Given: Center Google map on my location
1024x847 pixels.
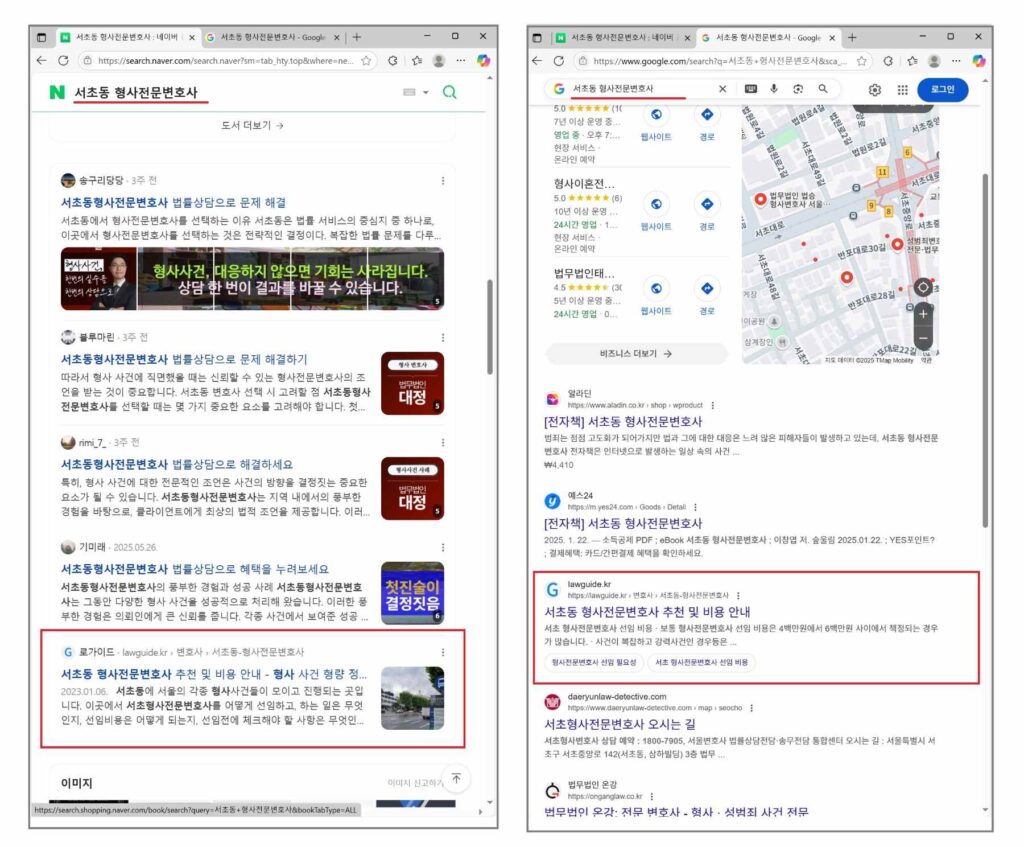Looking at the screenshot, I should [x=923, y=287].
